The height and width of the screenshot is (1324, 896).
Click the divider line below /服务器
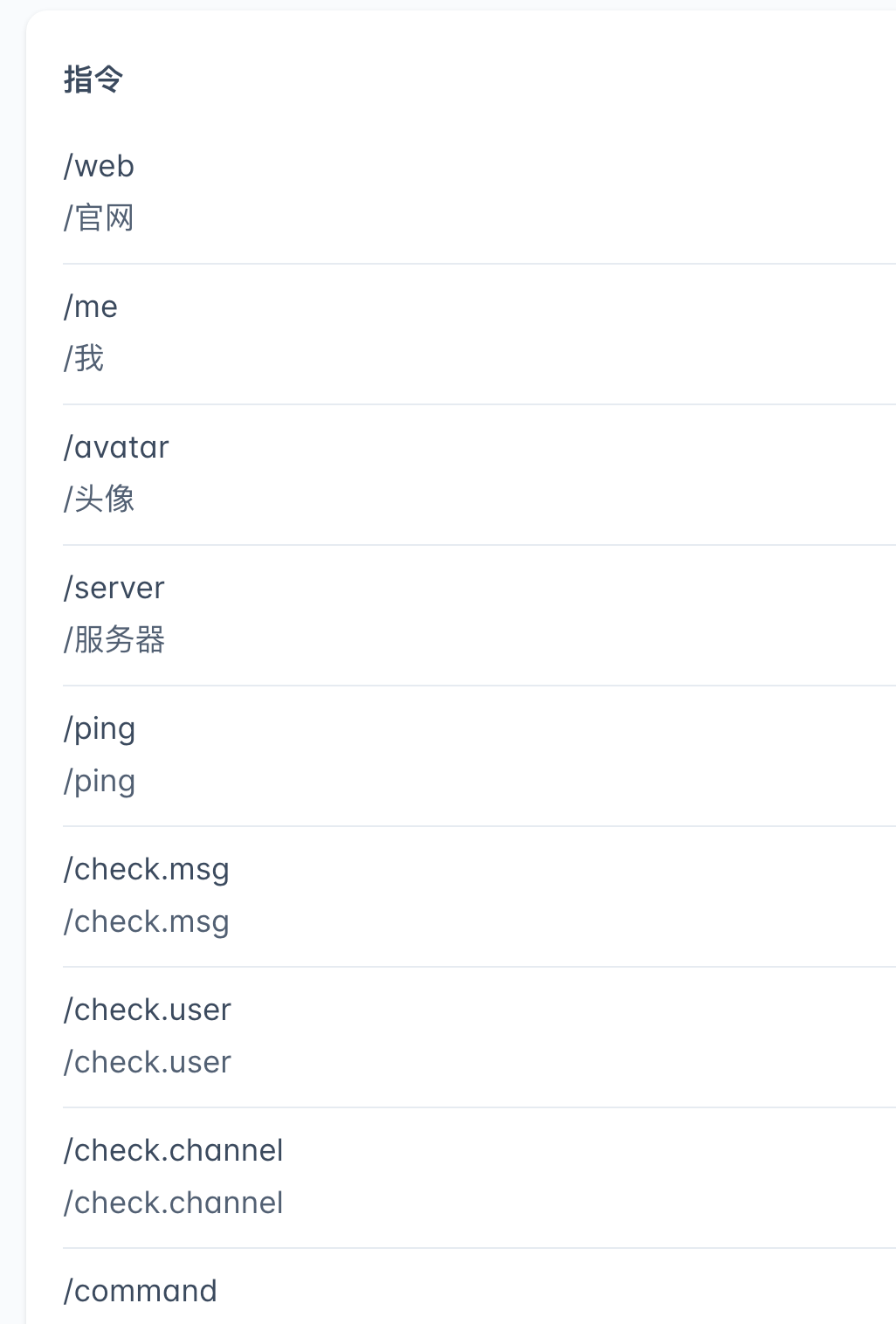point(479,686)
